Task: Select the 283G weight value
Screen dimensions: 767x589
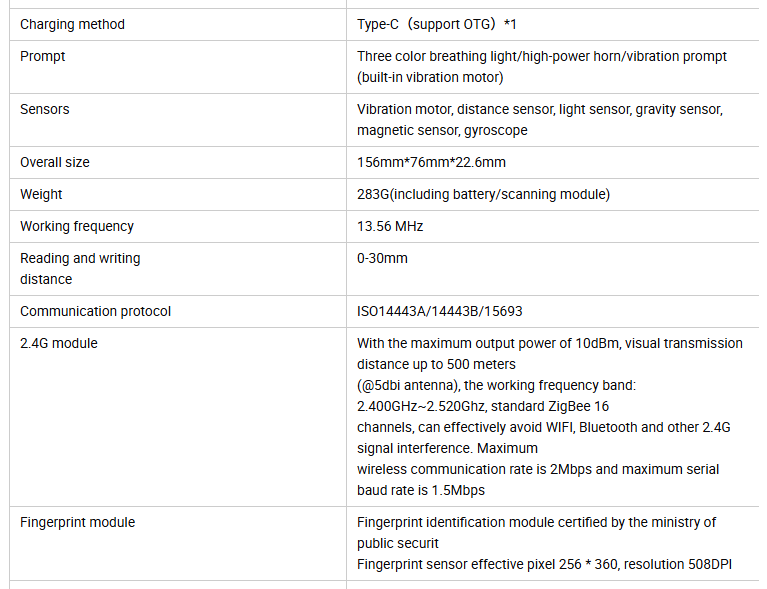Action: (483, 194)
